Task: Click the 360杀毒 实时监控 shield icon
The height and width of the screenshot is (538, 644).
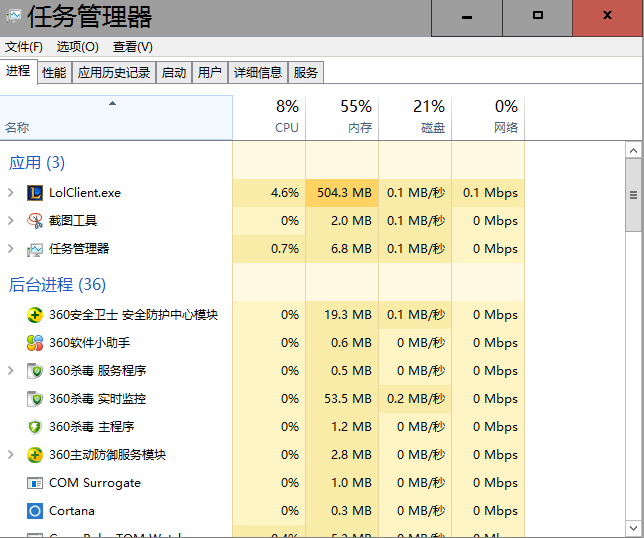Action: (35, 399)
